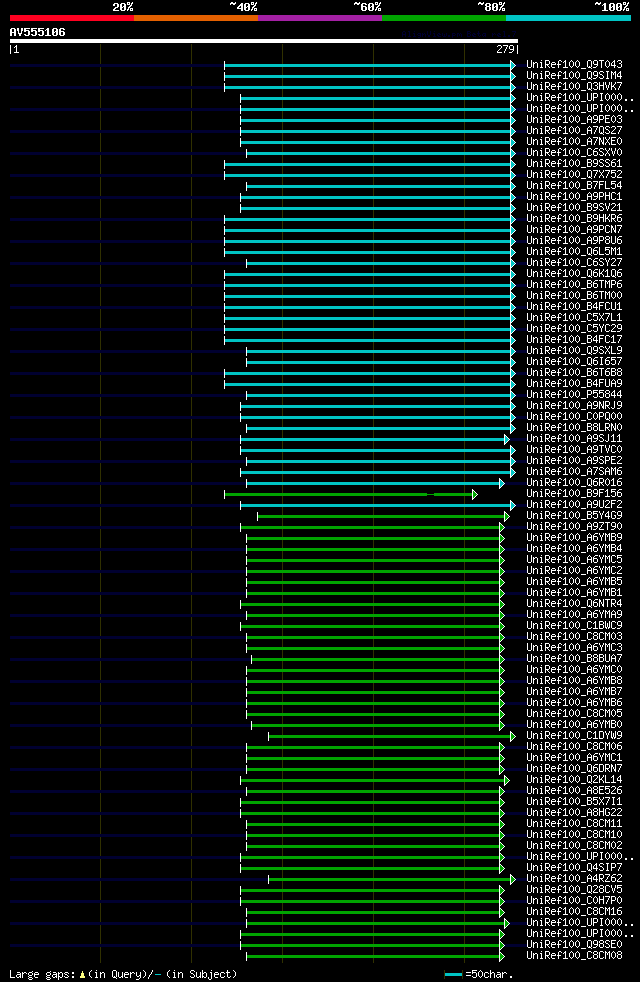Select the UniRef100_P55844 label
Viewport: 640px width, 982px height.
pyautogui.click(x=574, y=395)
